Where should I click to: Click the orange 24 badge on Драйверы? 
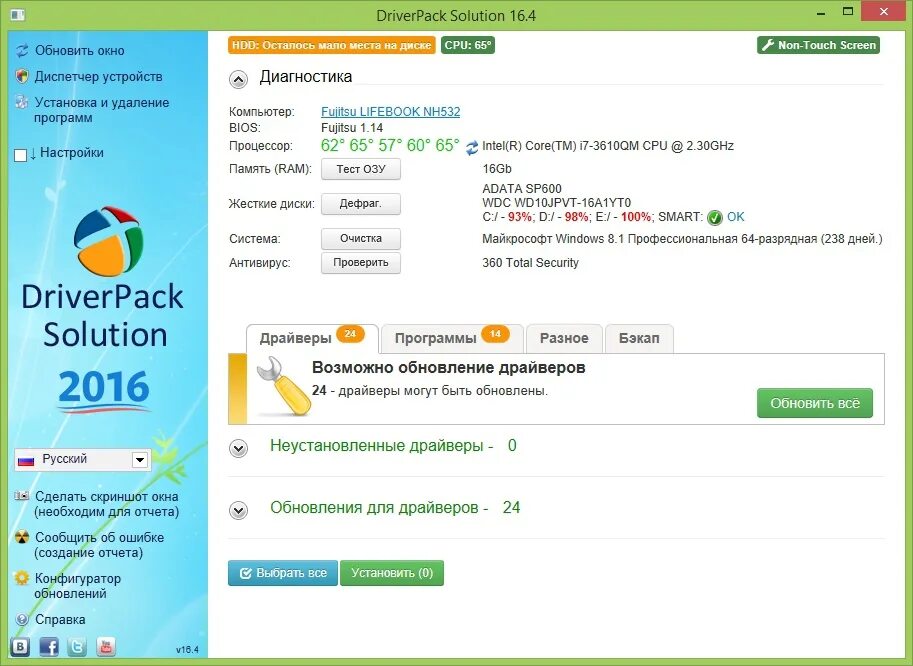point(350,334)
